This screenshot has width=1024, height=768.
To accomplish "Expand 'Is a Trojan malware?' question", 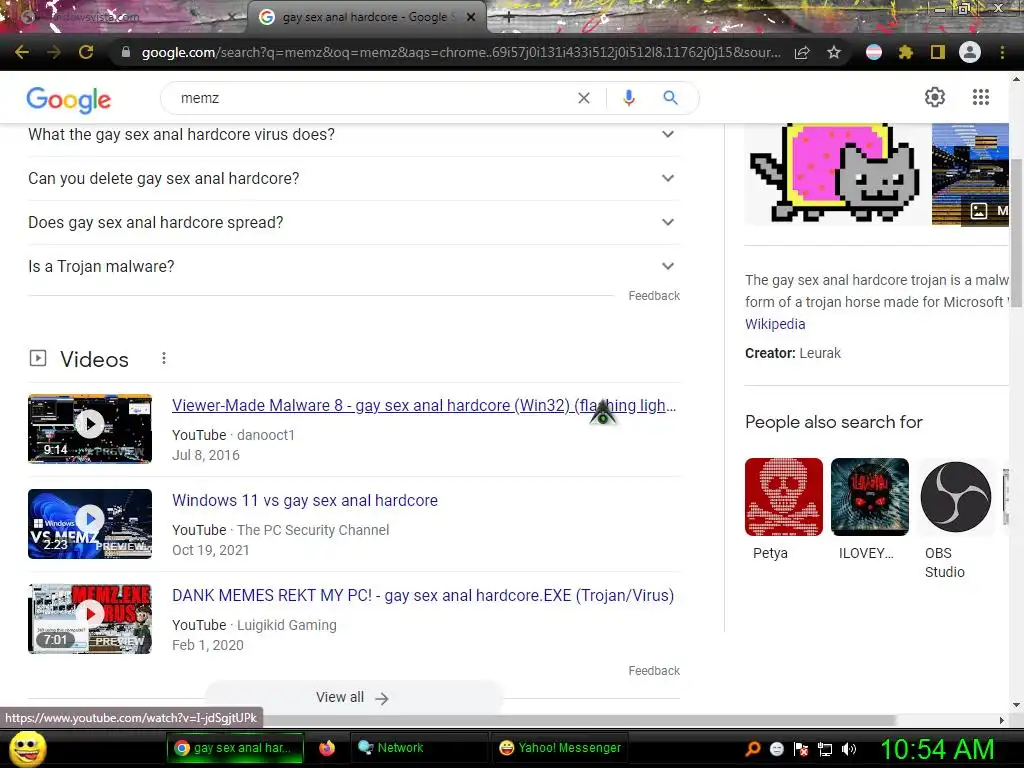I will pyautogui.click(x=354, y=266).
